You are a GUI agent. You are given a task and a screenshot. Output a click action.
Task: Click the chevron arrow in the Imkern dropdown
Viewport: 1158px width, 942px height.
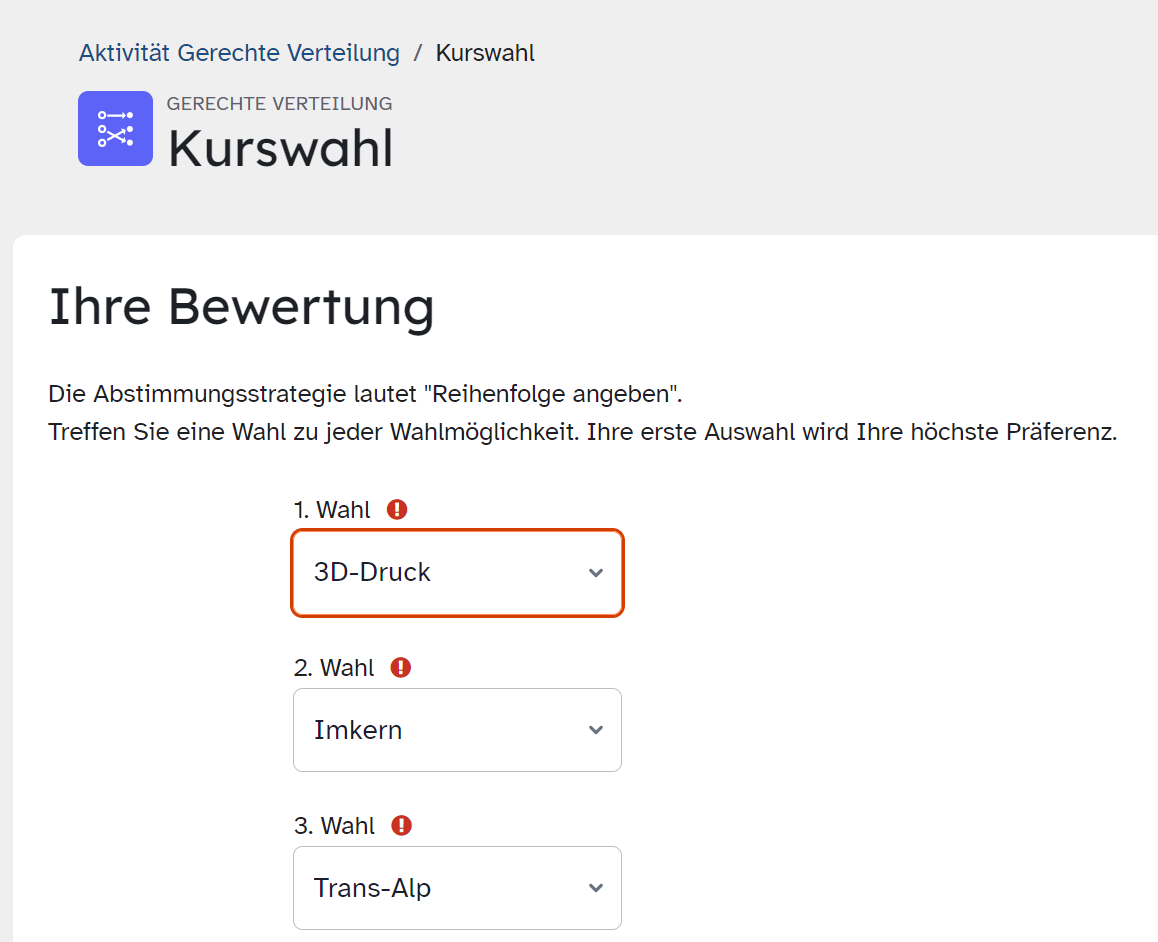coord(596,730)
